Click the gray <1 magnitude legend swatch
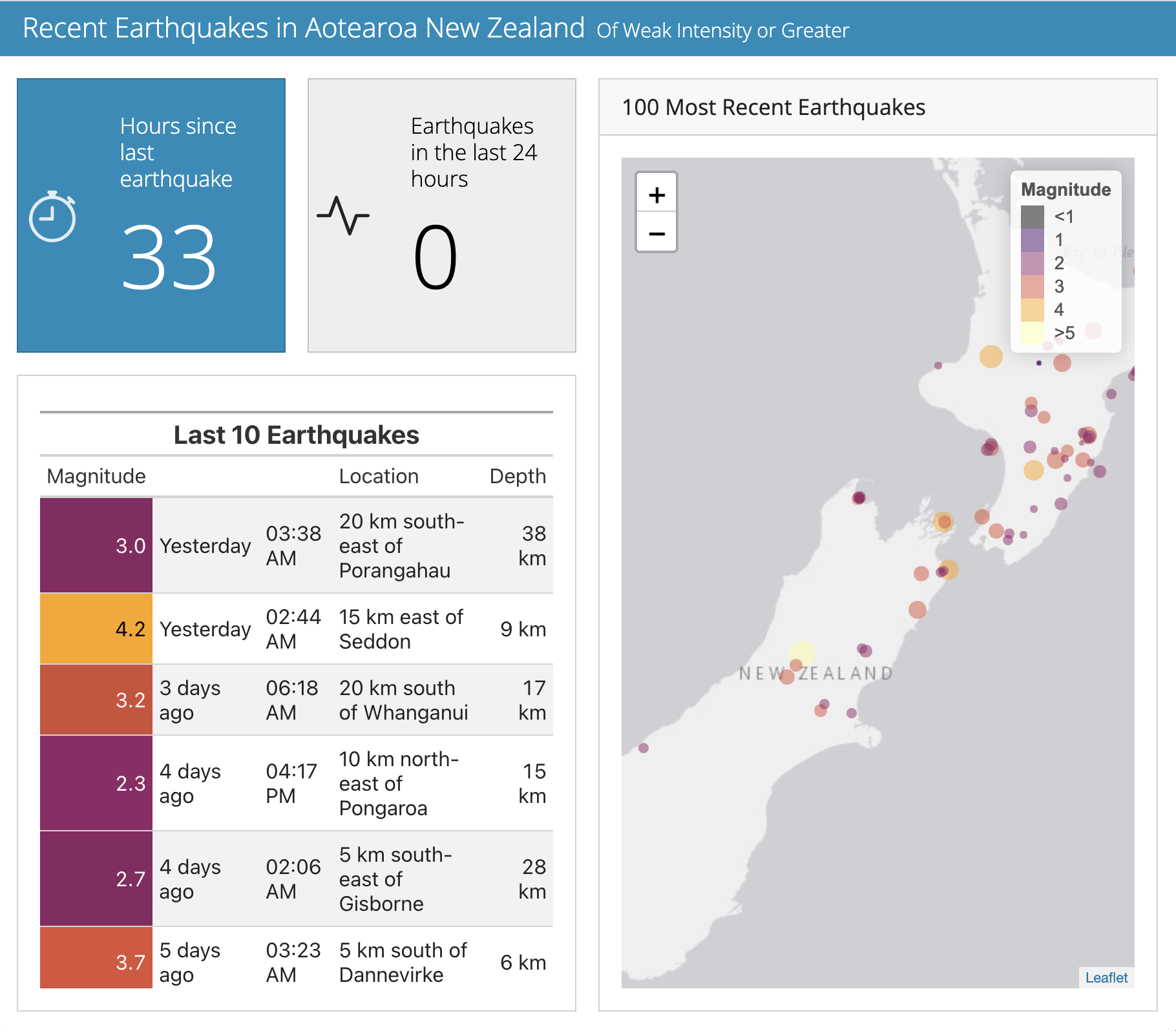Screen dimensions: 1176x1031 1032,217
